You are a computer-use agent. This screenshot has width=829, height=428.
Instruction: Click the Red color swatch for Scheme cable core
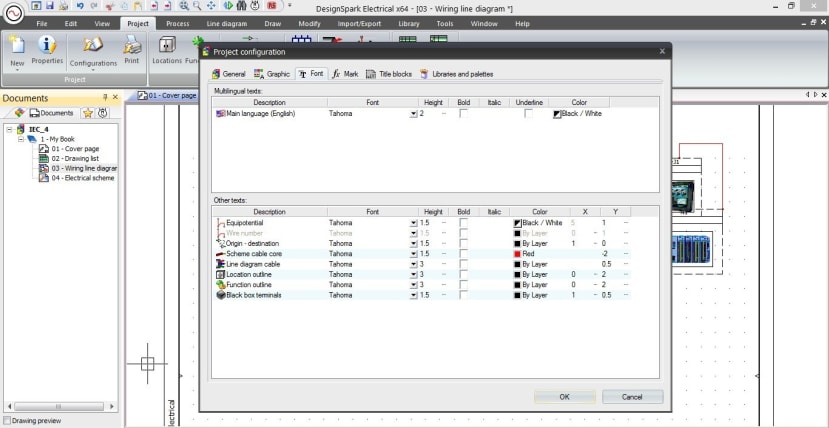tap(518, 254)
